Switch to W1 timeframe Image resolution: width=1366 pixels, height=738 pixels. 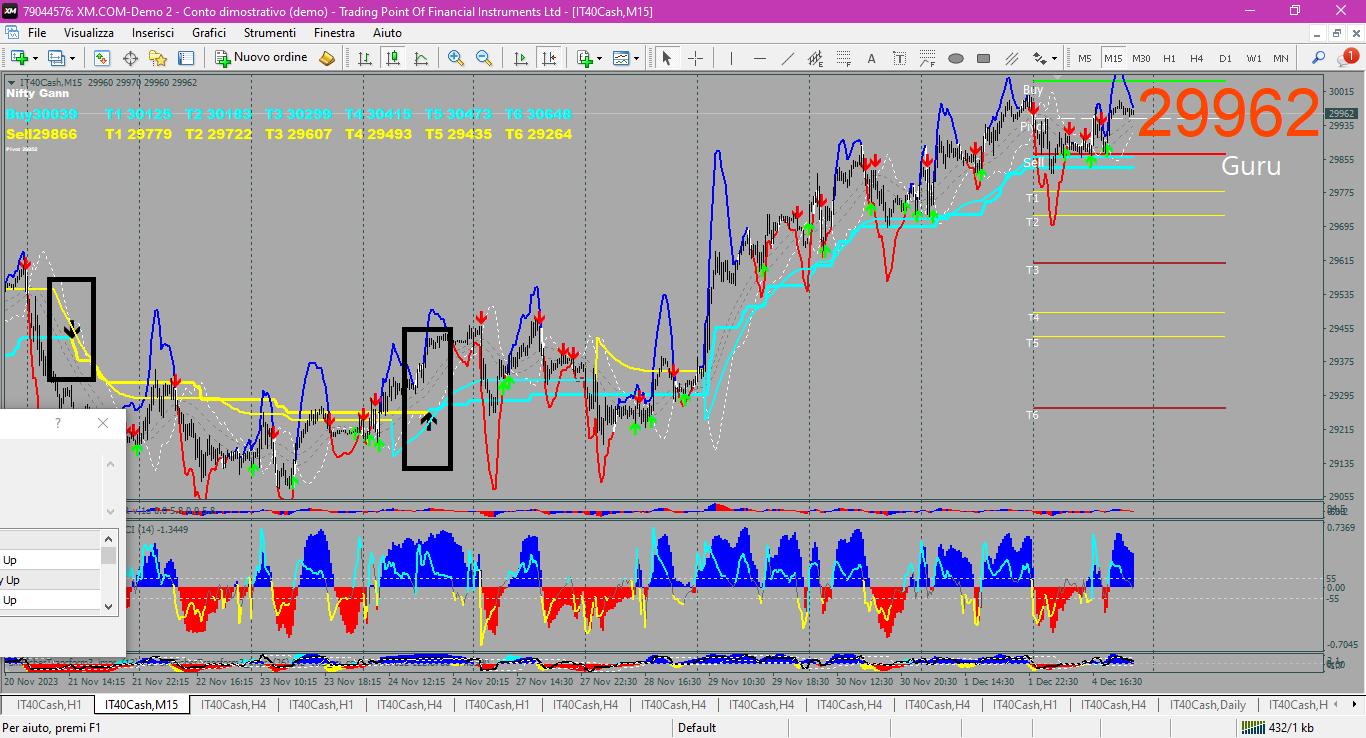(1253, 58)
